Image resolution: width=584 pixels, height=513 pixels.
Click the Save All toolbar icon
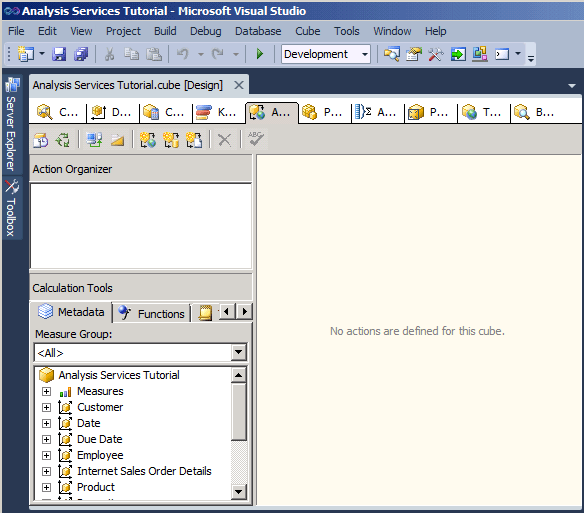81,54
